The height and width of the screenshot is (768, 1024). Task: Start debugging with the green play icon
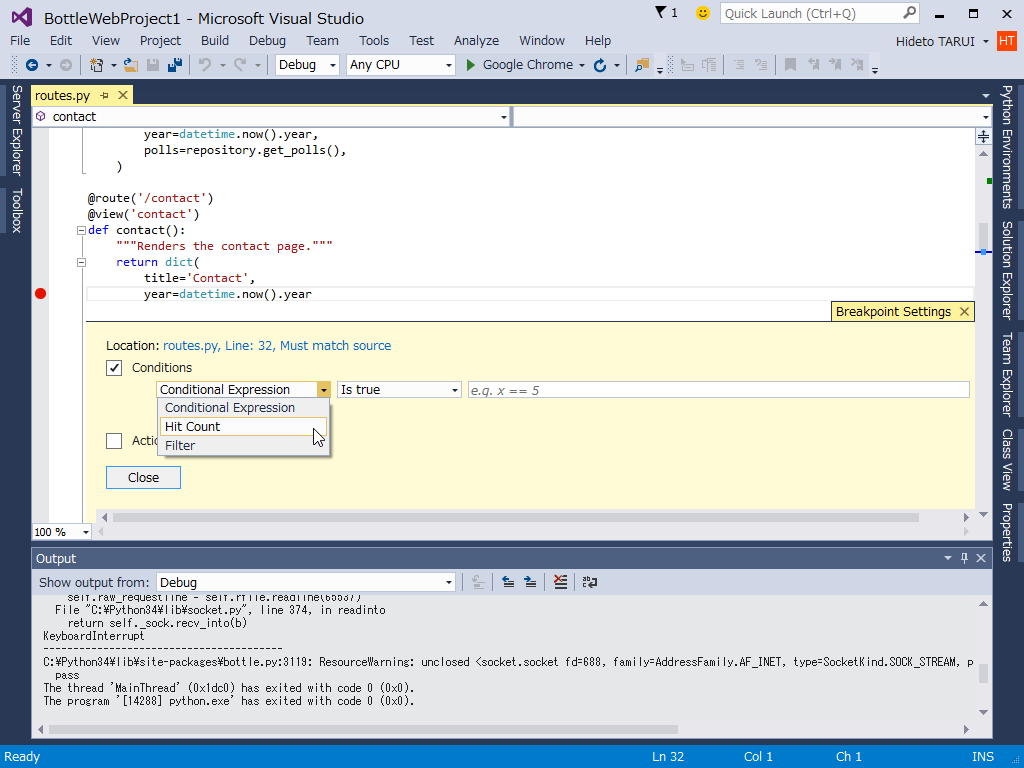471,65
